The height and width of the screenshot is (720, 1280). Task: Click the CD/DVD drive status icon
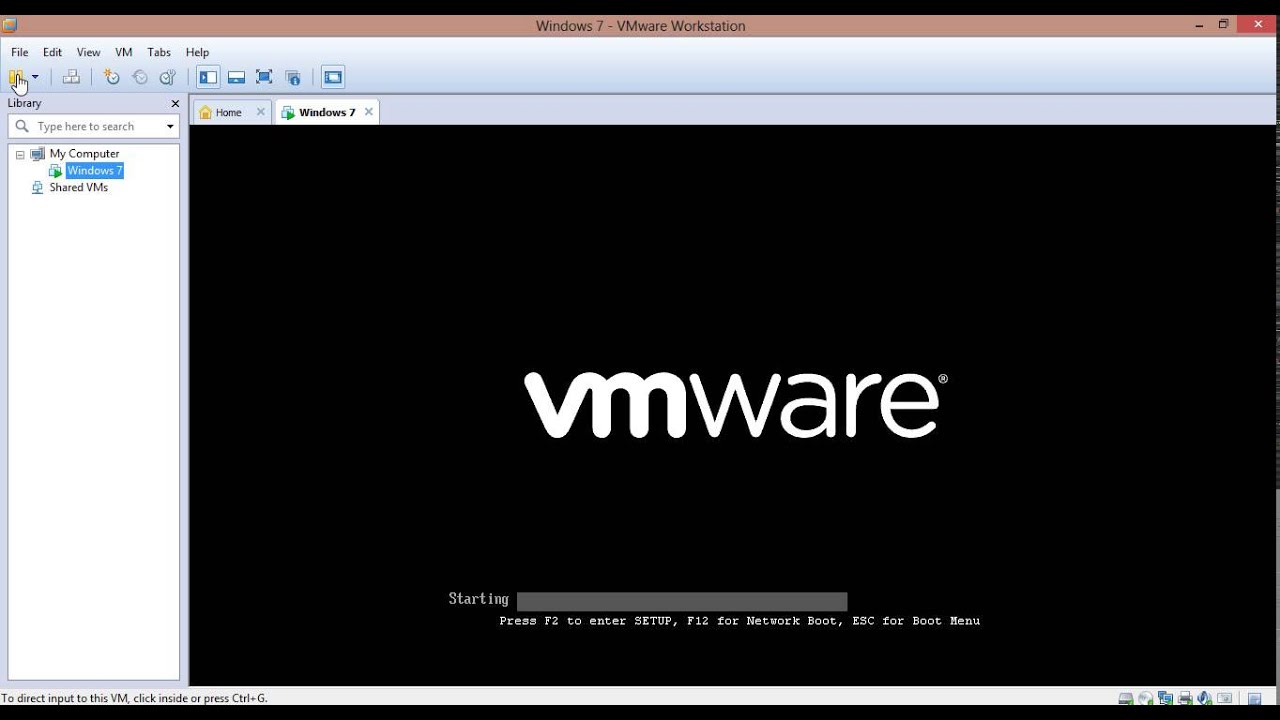pos(1146,699)
